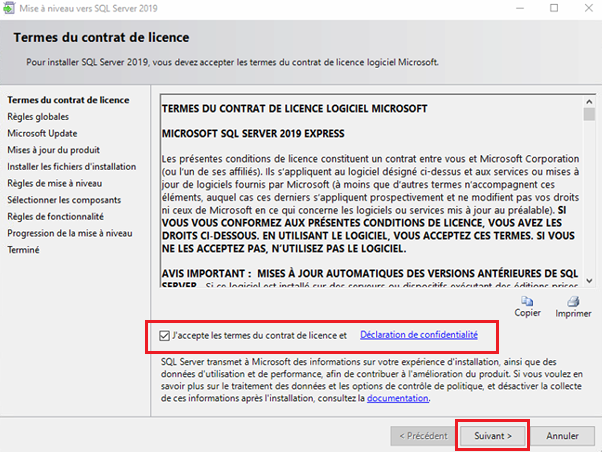Select the Microsoft Update step
The height and width of the screenshot is (452, 602).
click(43, 133)
